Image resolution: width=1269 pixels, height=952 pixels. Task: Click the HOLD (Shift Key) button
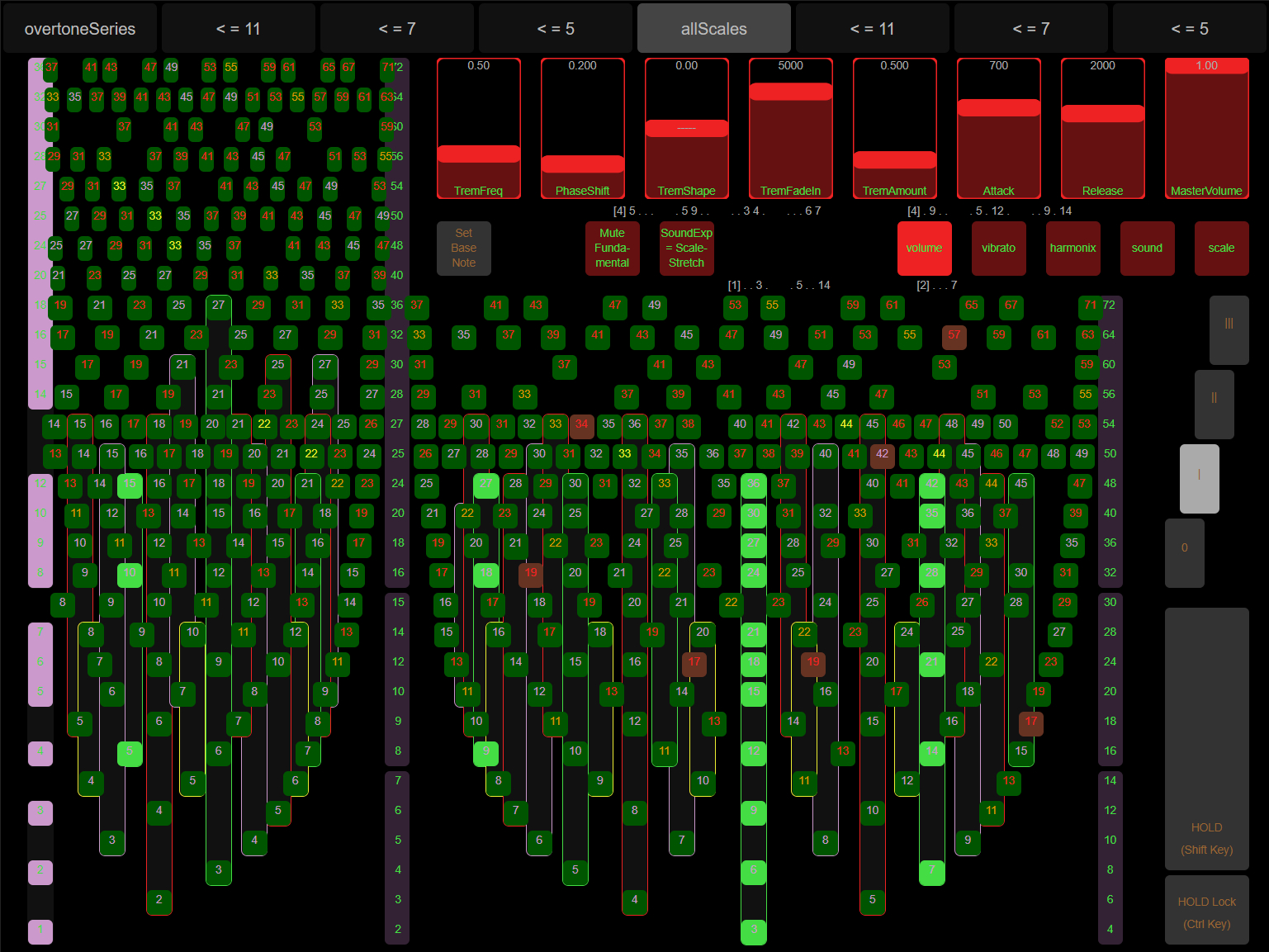[1207, 739]
